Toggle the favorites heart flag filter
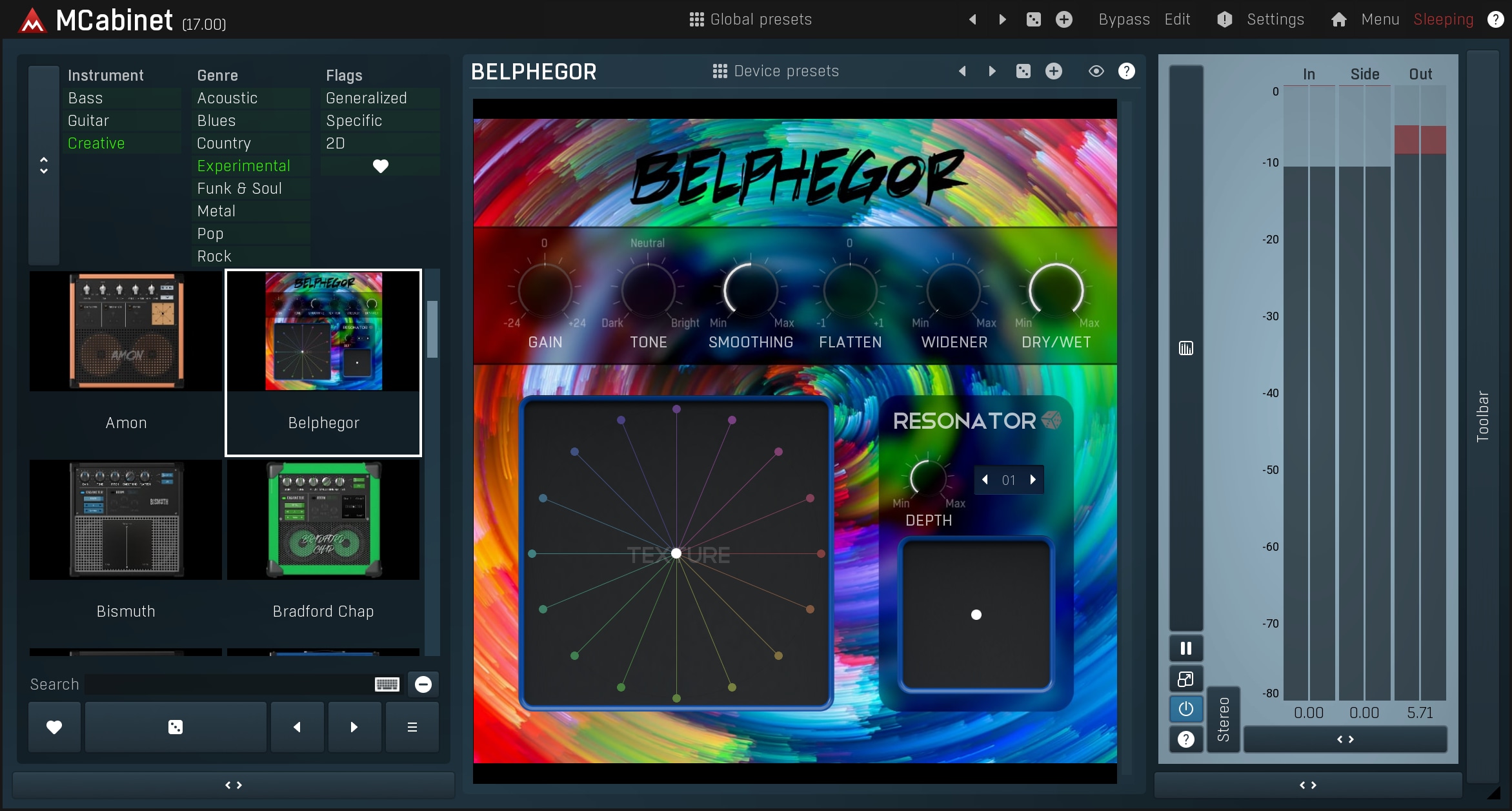 (380, 166)
